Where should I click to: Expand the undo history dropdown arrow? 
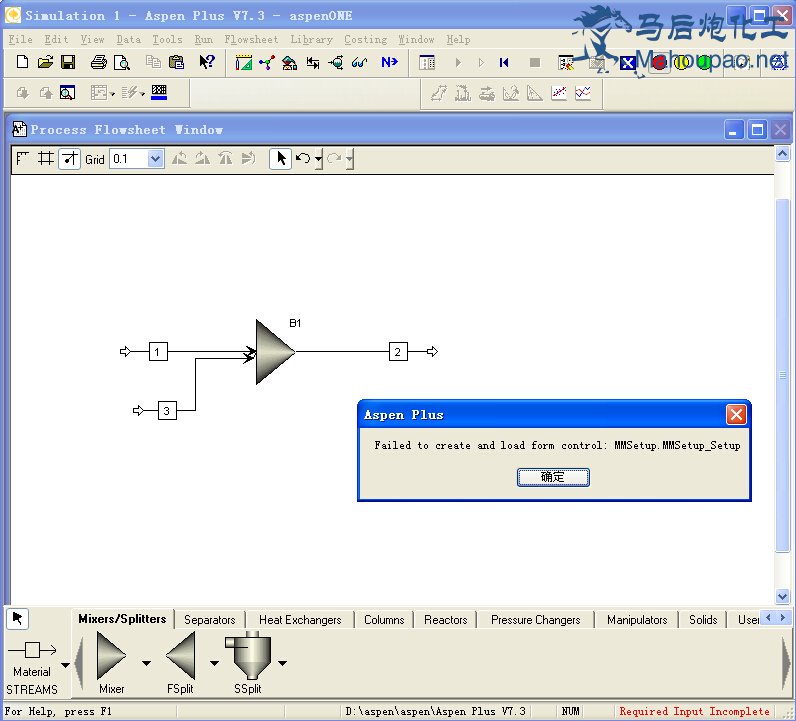point(318,159)
